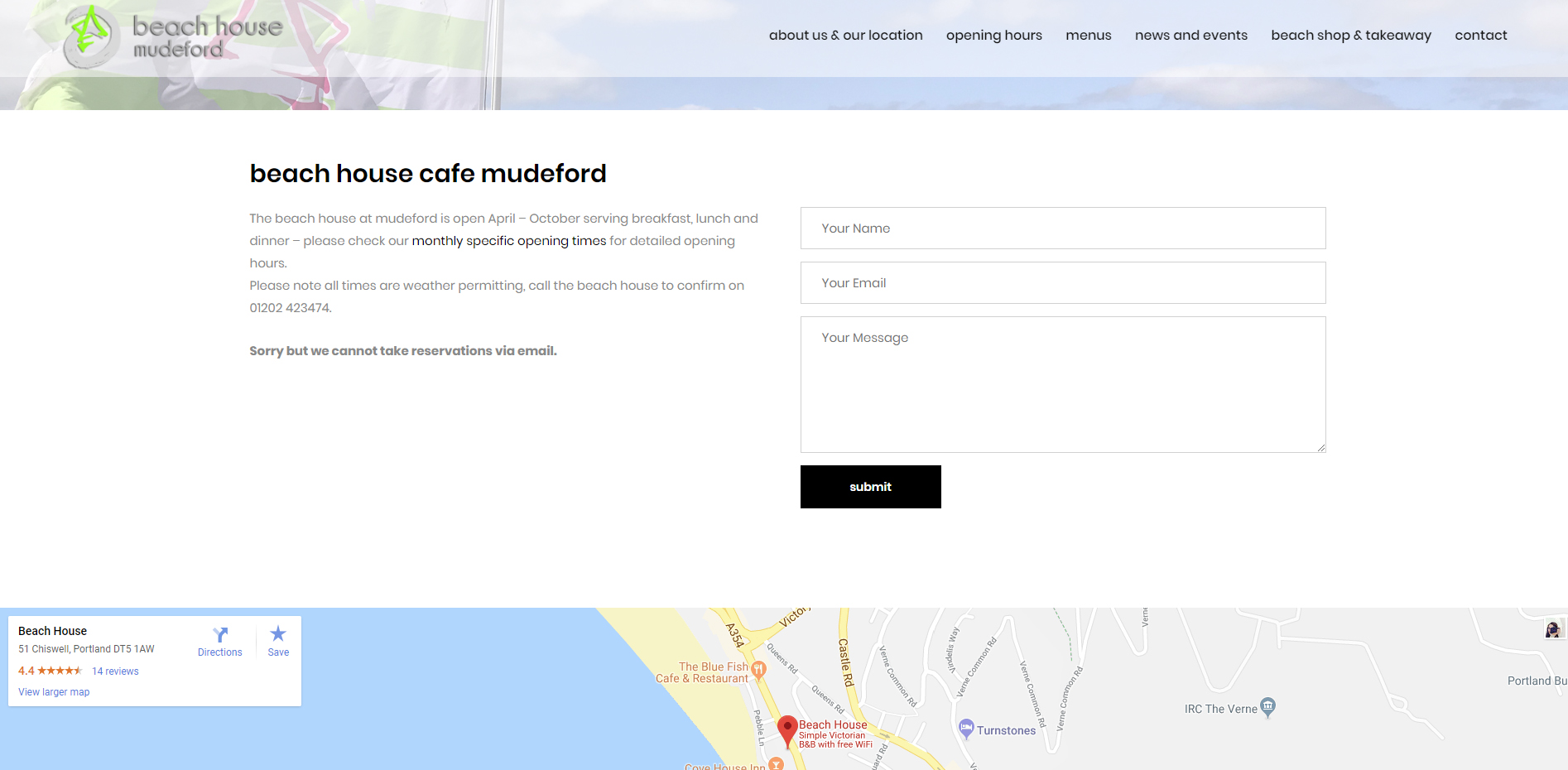The width and height of the screenshot is (1568, 770).
Task: Save the place with the star icon
Action: [x=278, y=634]
